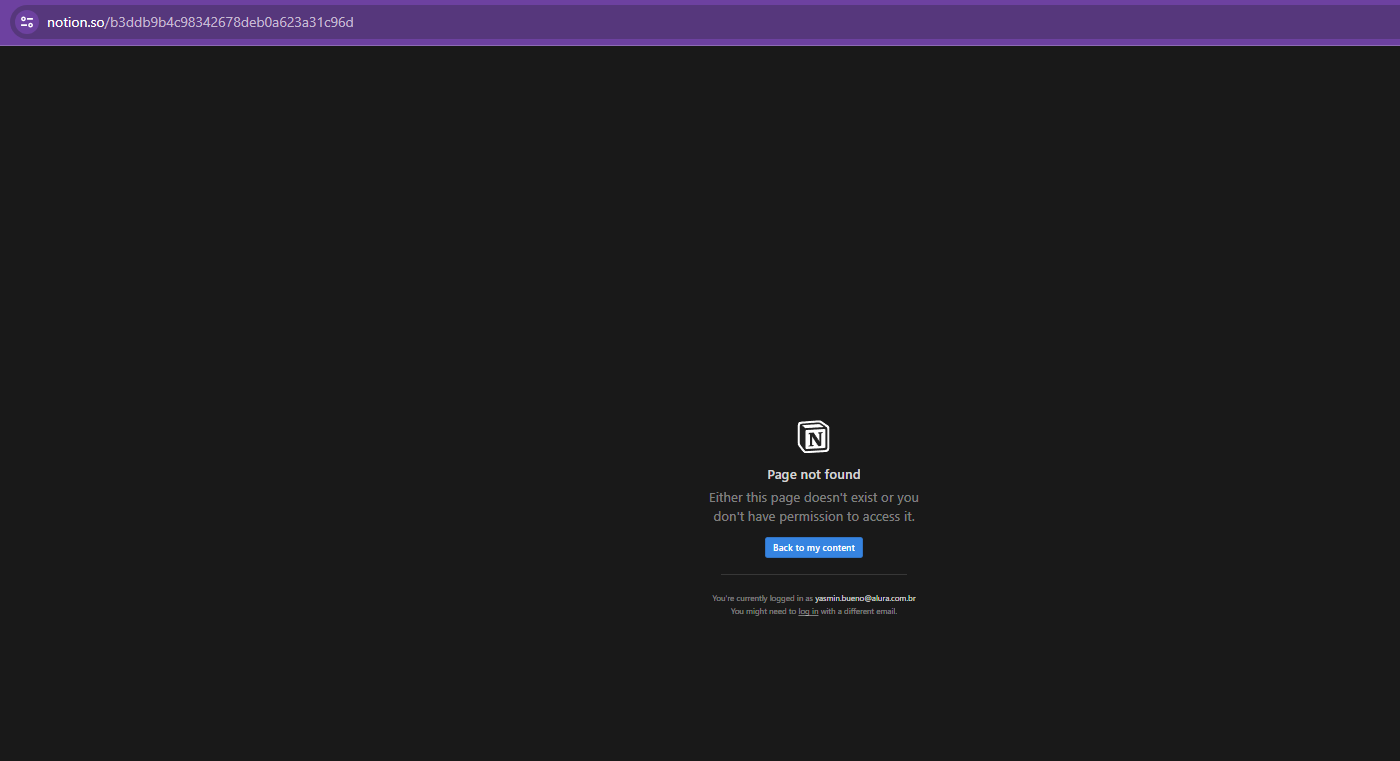Click the Notion logo above Page not found

pos(813,437)
